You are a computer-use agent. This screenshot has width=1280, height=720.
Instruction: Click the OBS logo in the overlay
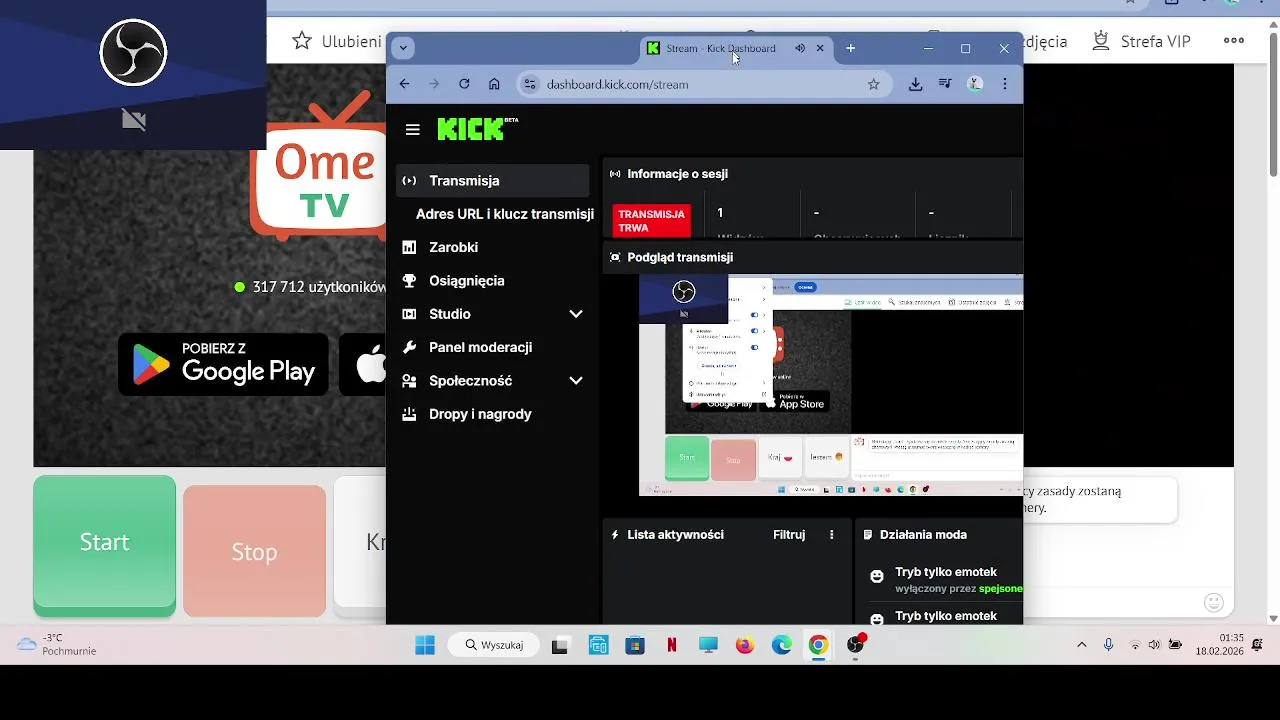[133, 52]
